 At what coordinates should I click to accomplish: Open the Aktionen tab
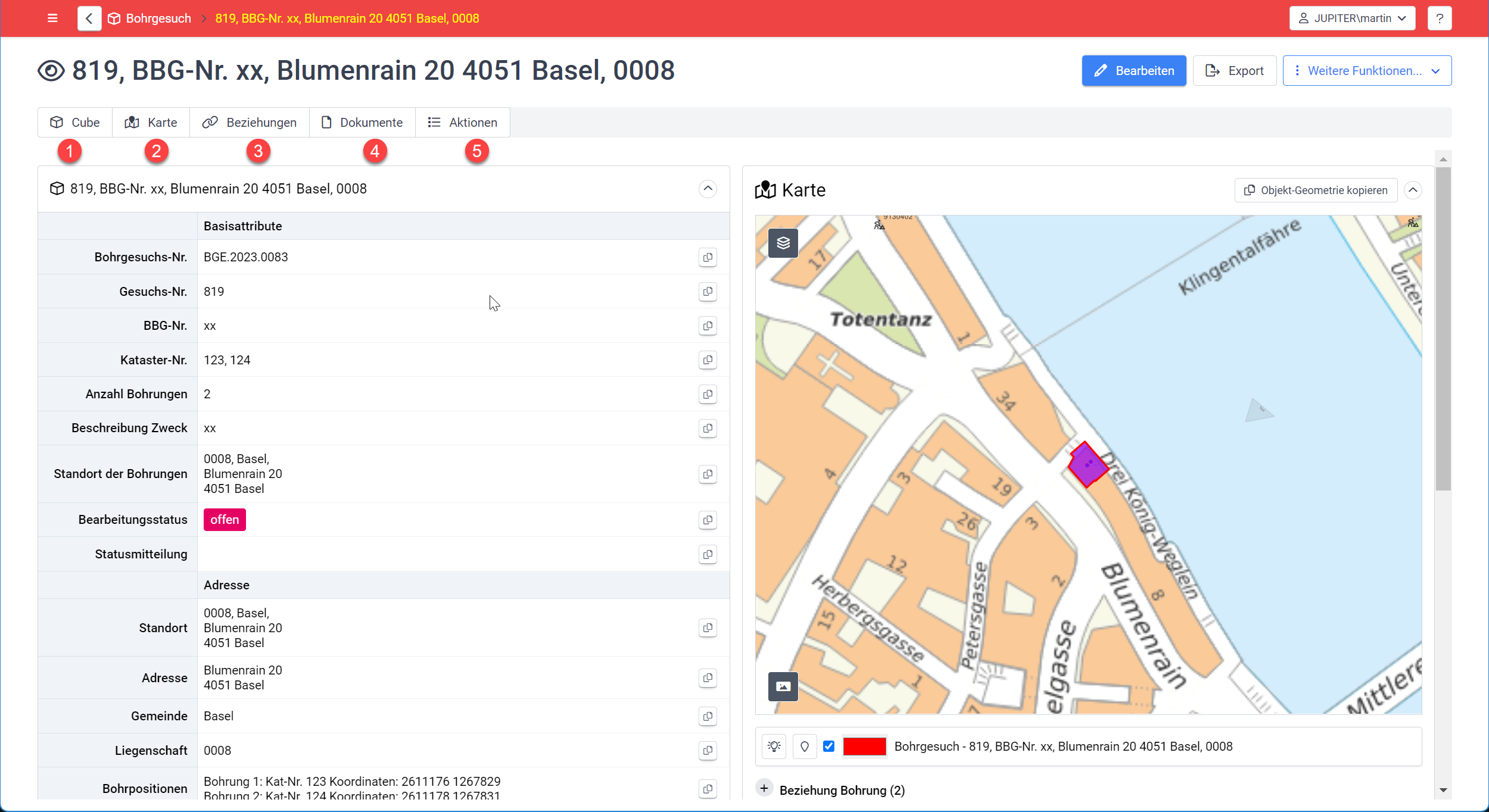click(463, 122)
